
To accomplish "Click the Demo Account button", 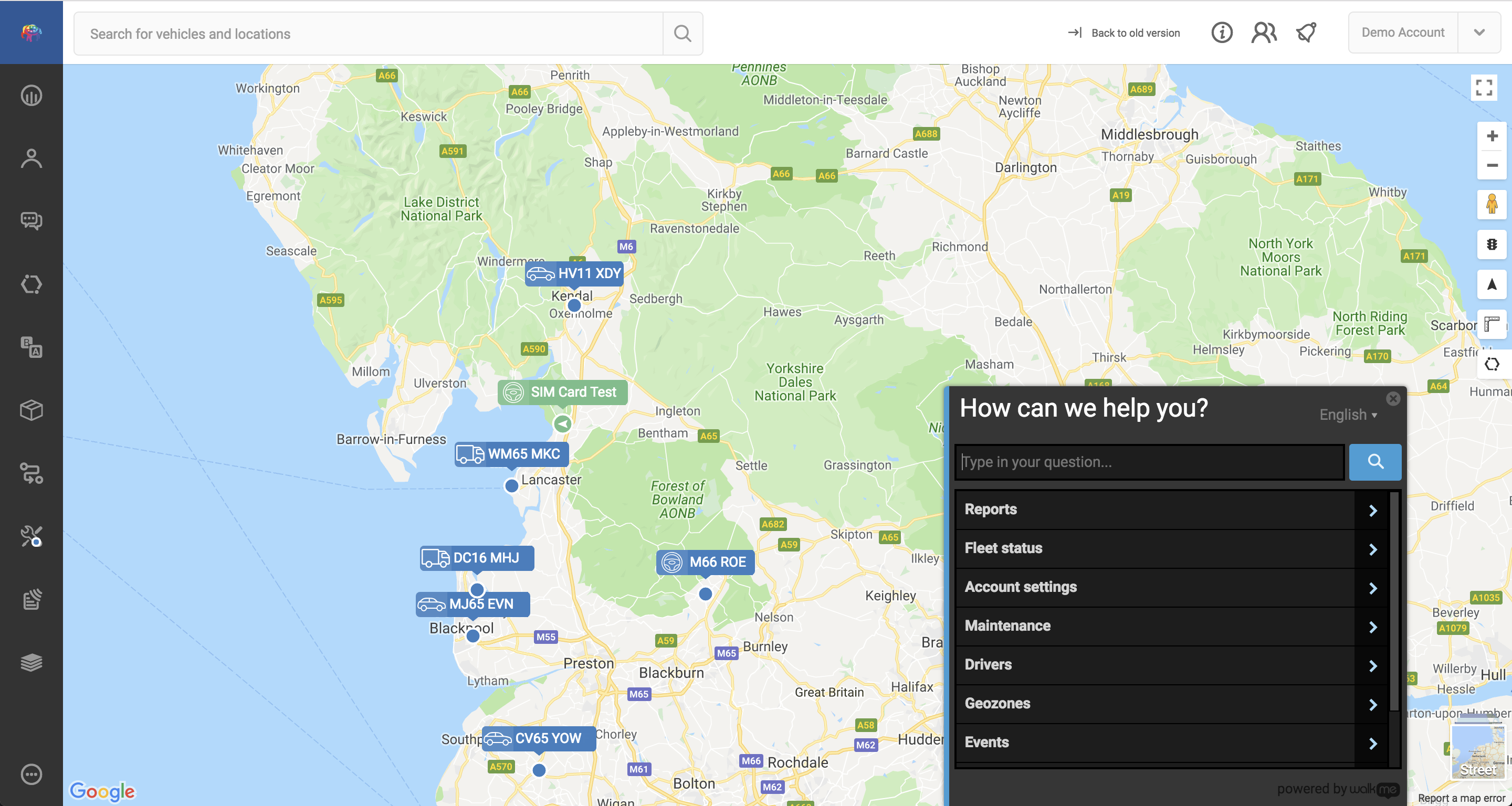I will point(1403,32).
